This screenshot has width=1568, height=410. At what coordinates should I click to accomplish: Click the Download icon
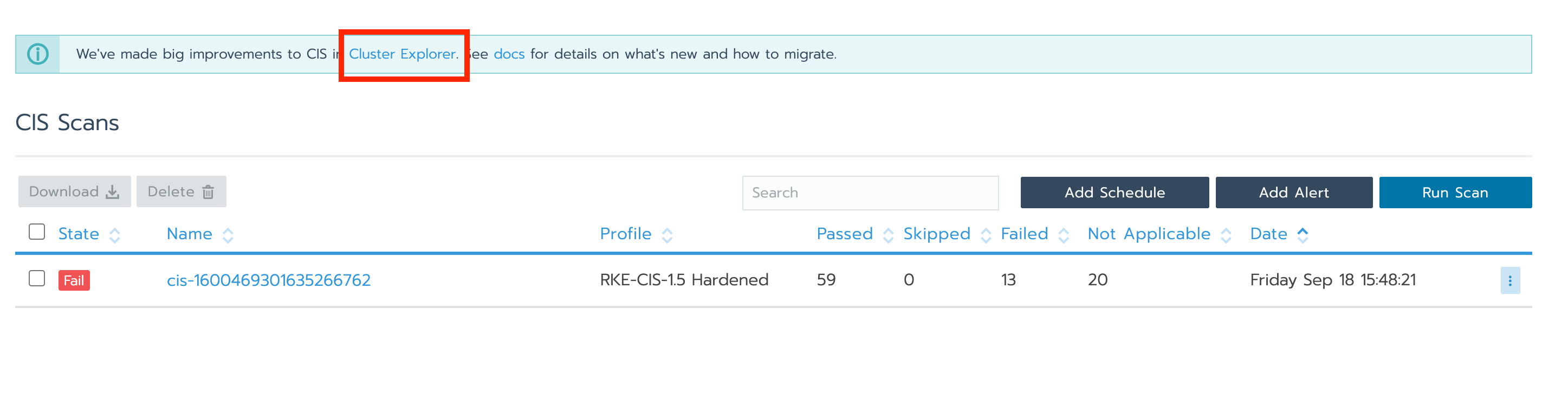pyautogui.click(x=113, y=191)
